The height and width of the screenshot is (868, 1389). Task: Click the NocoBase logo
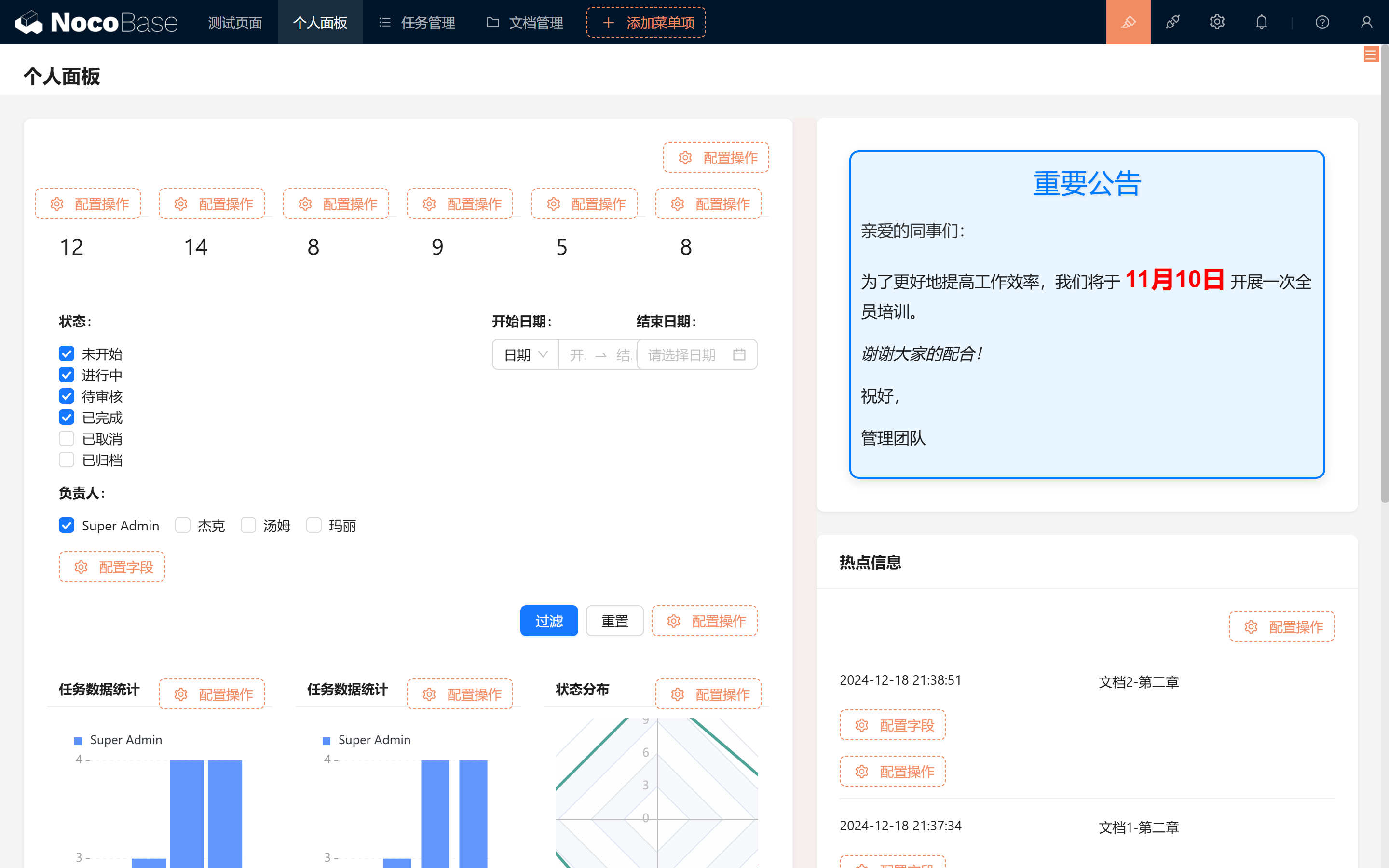[96, 22]
